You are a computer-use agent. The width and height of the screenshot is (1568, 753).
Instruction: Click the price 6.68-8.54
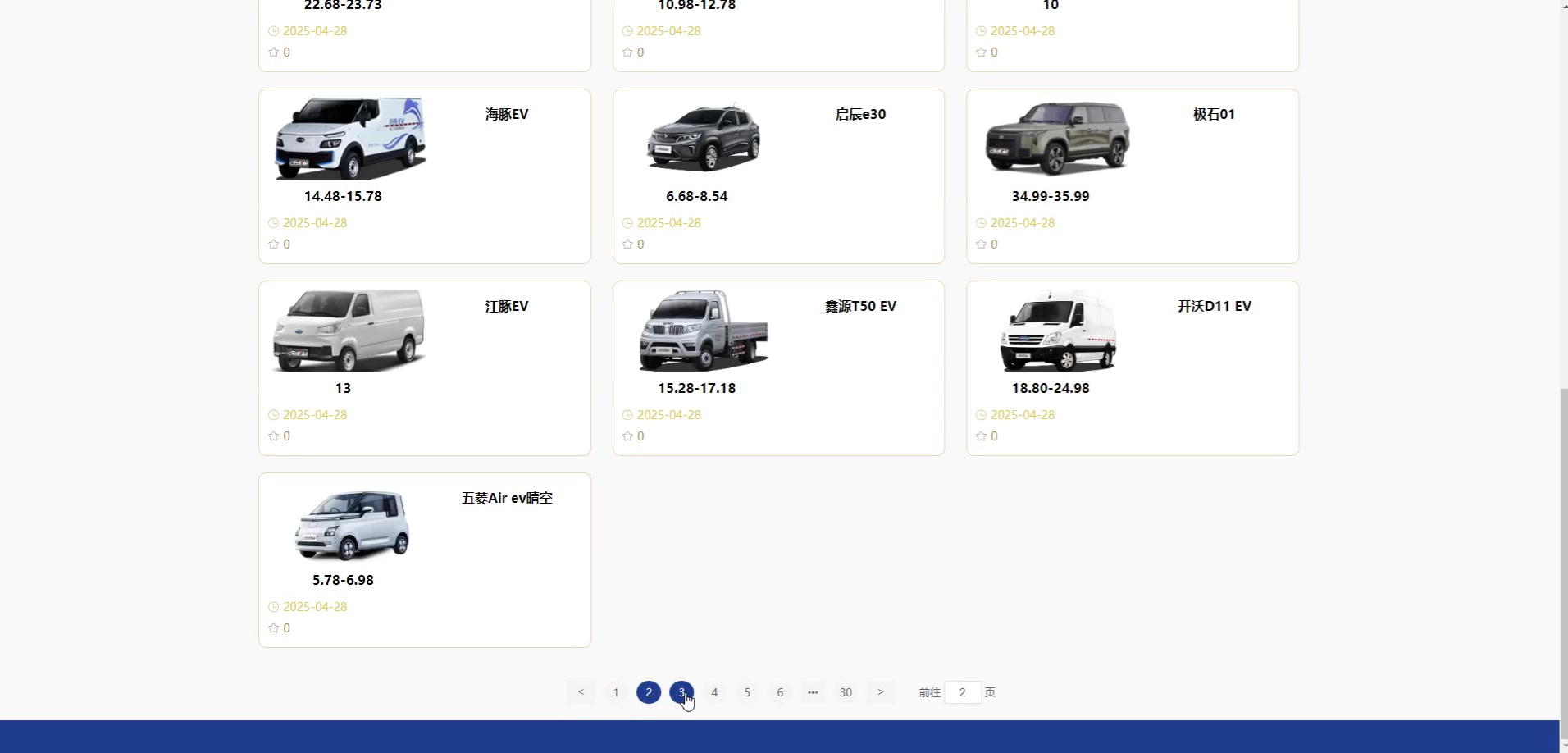[x=696, y=196]
